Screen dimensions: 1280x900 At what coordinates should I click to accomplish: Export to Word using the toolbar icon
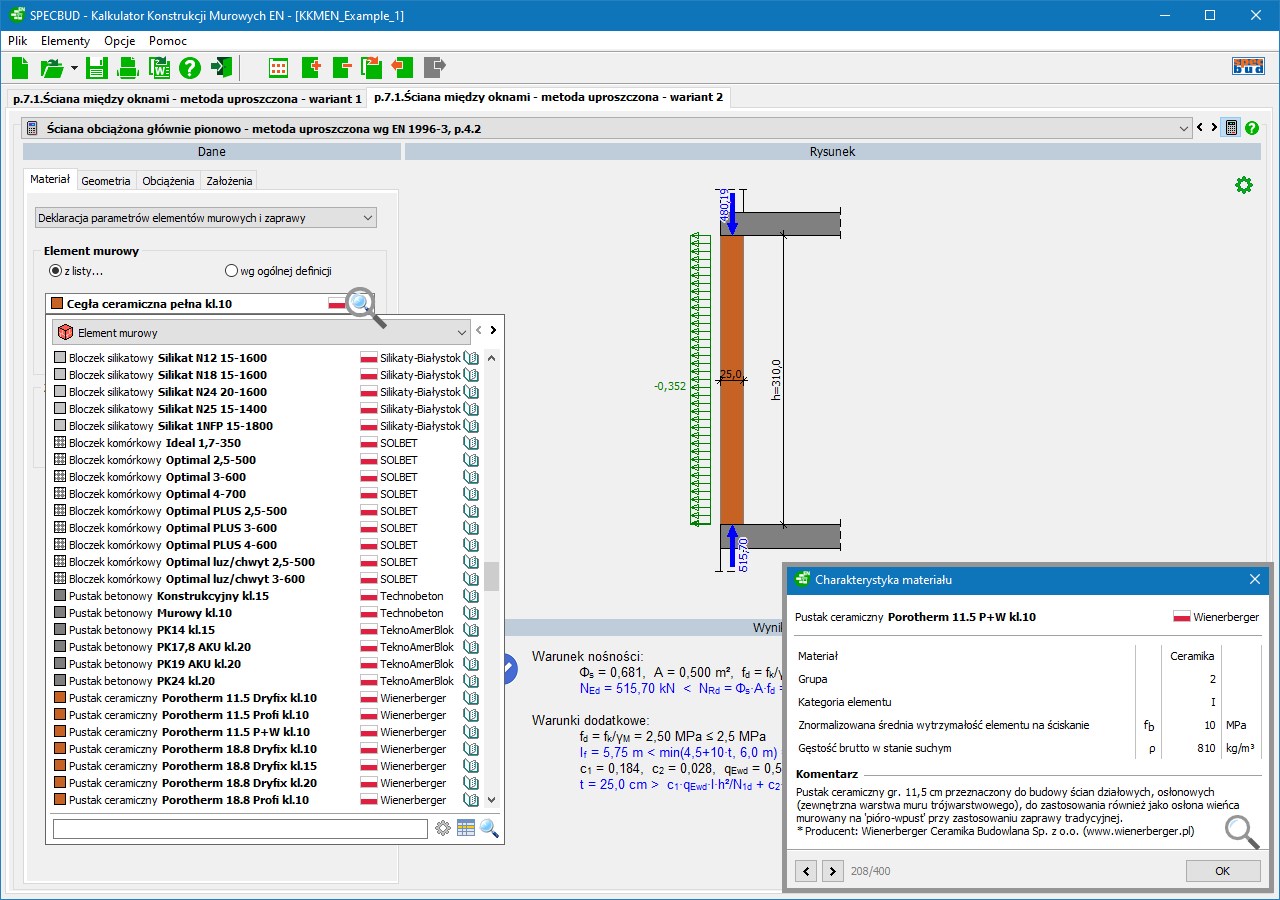[x=159, y=68]
